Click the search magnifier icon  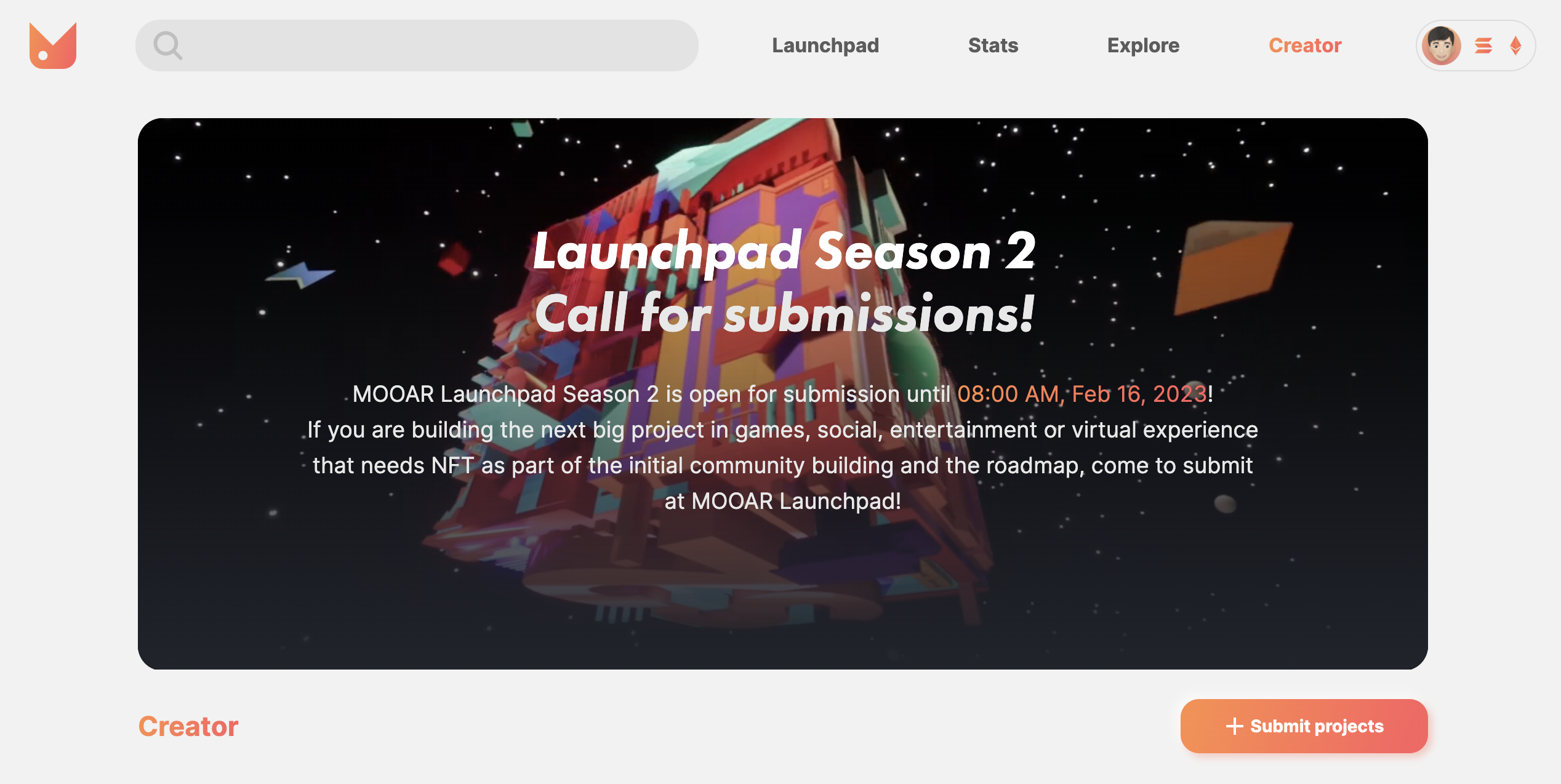pyautogui.click(x=167, y=46)
